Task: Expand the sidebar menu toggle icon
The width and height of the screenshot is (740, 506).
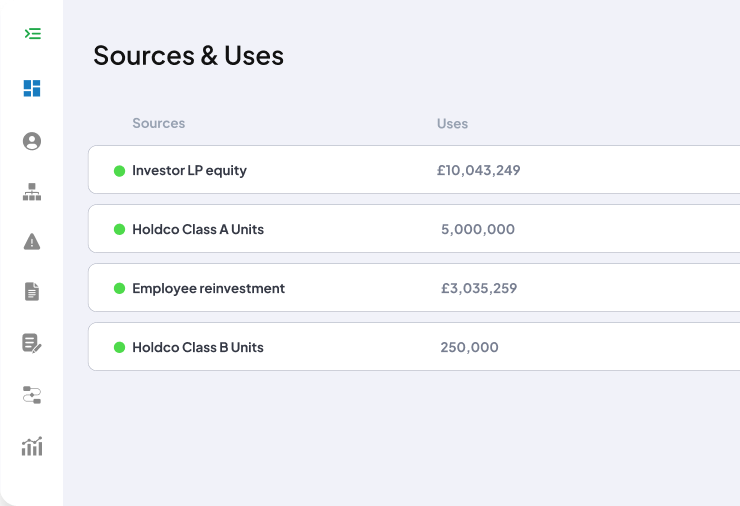Action: (x=33, y=34)
